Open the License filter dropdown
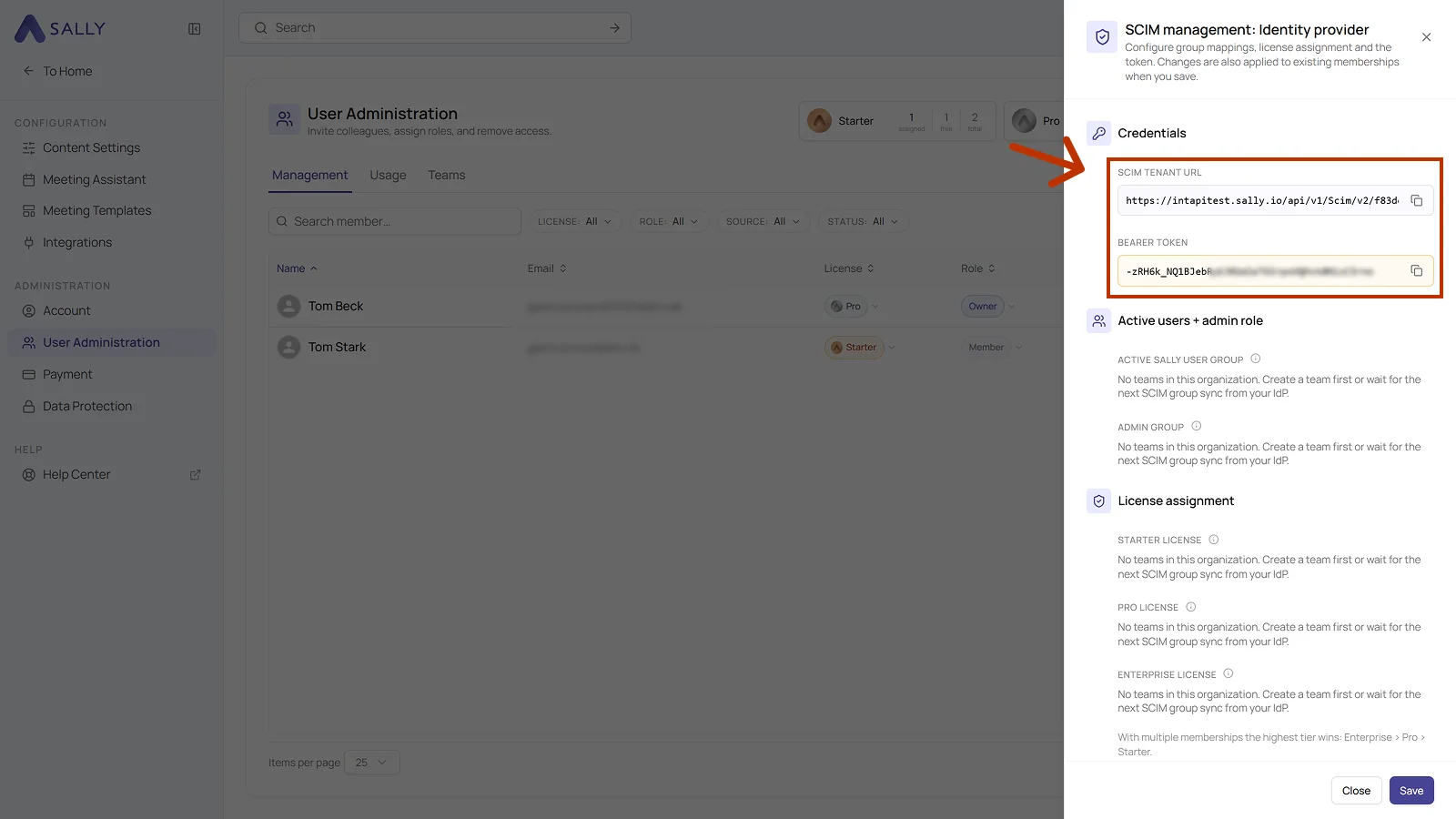The width and height of the screenshot is (1456, 819). point(575,221)
